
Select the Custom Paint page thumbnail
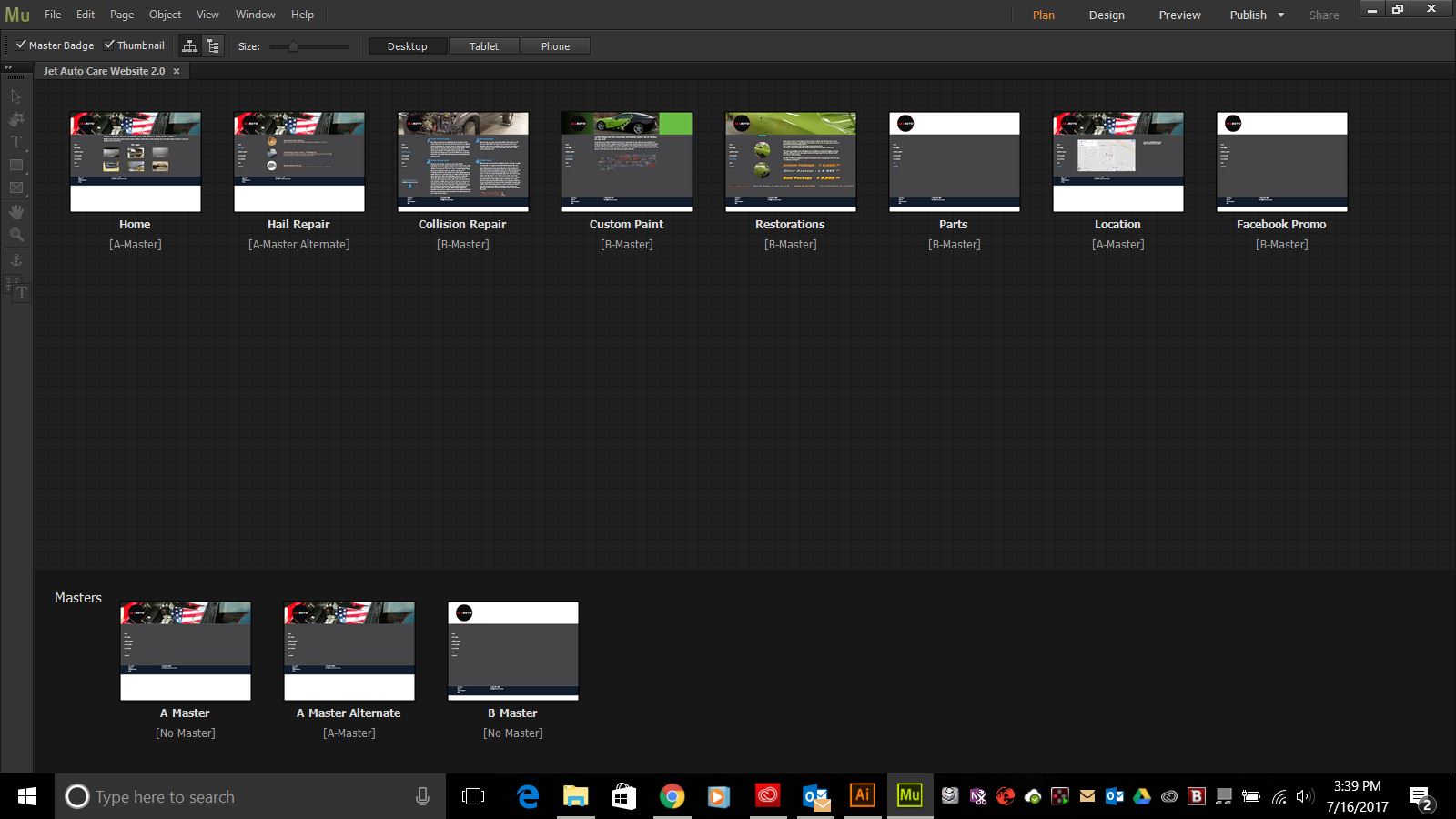[x=627, y=162]
